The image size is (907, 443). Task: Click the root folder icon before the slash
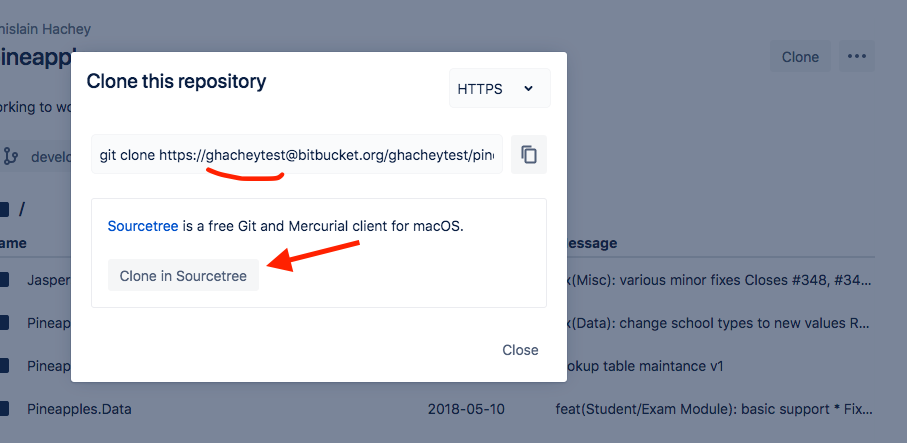coord(4,209)
